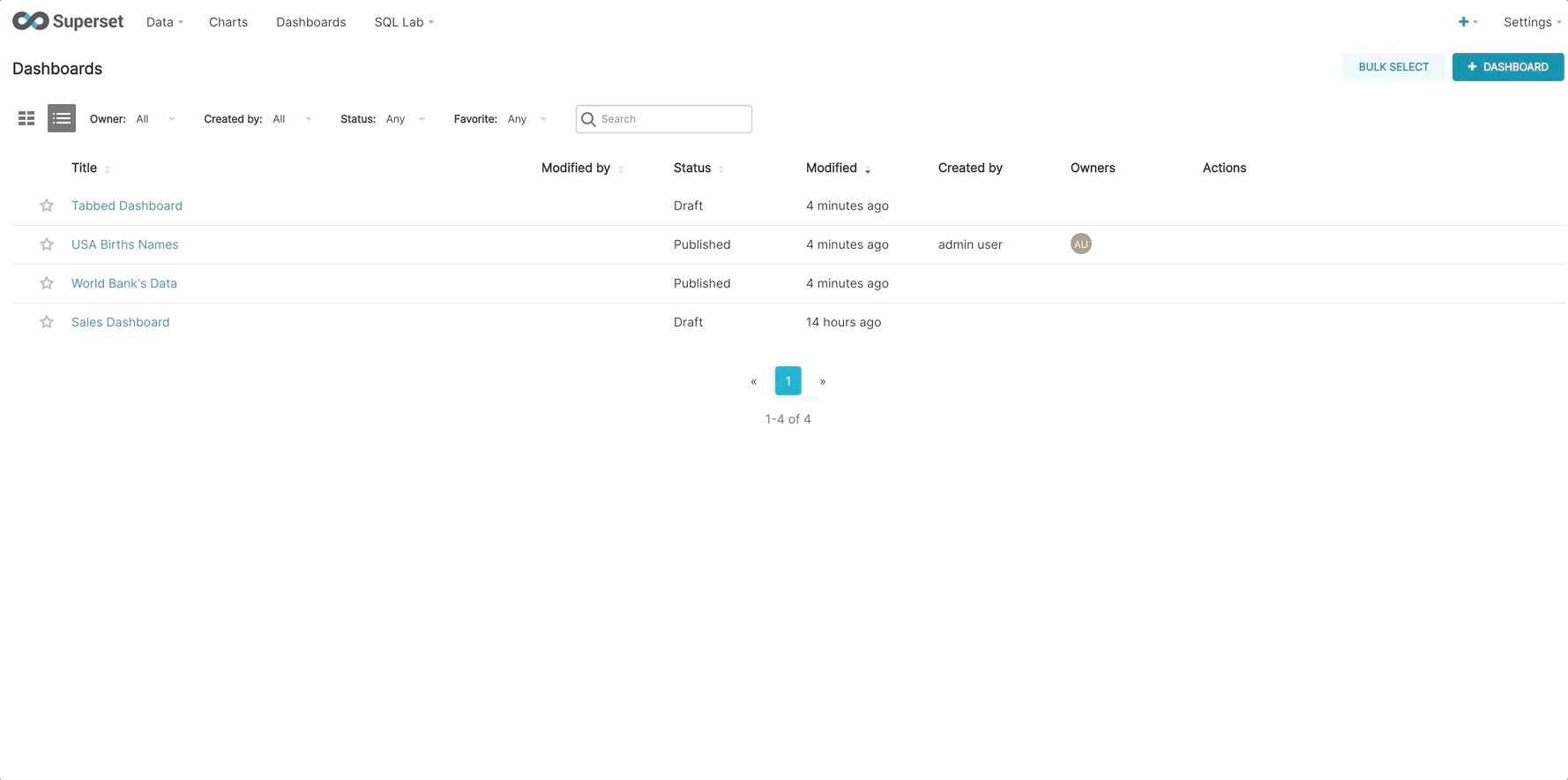Click the Actions column header

click(x=1225, y=168)
